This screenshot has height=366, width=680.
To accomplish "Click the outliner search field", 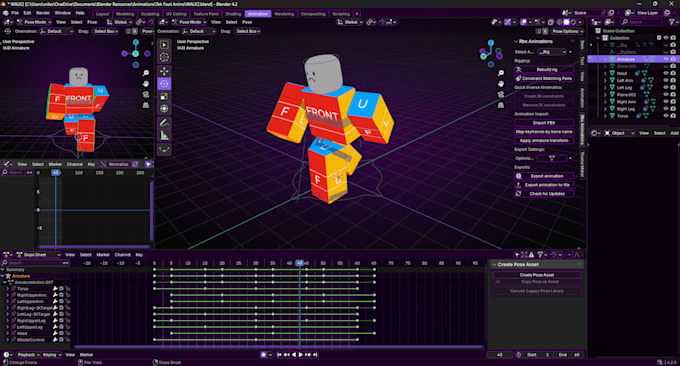I will click(x=642, y=22).
